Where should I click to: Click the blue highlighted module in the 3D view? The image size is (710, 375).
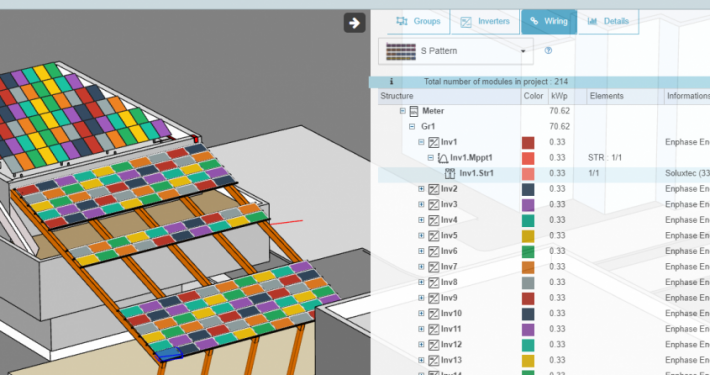coord(169,354)
